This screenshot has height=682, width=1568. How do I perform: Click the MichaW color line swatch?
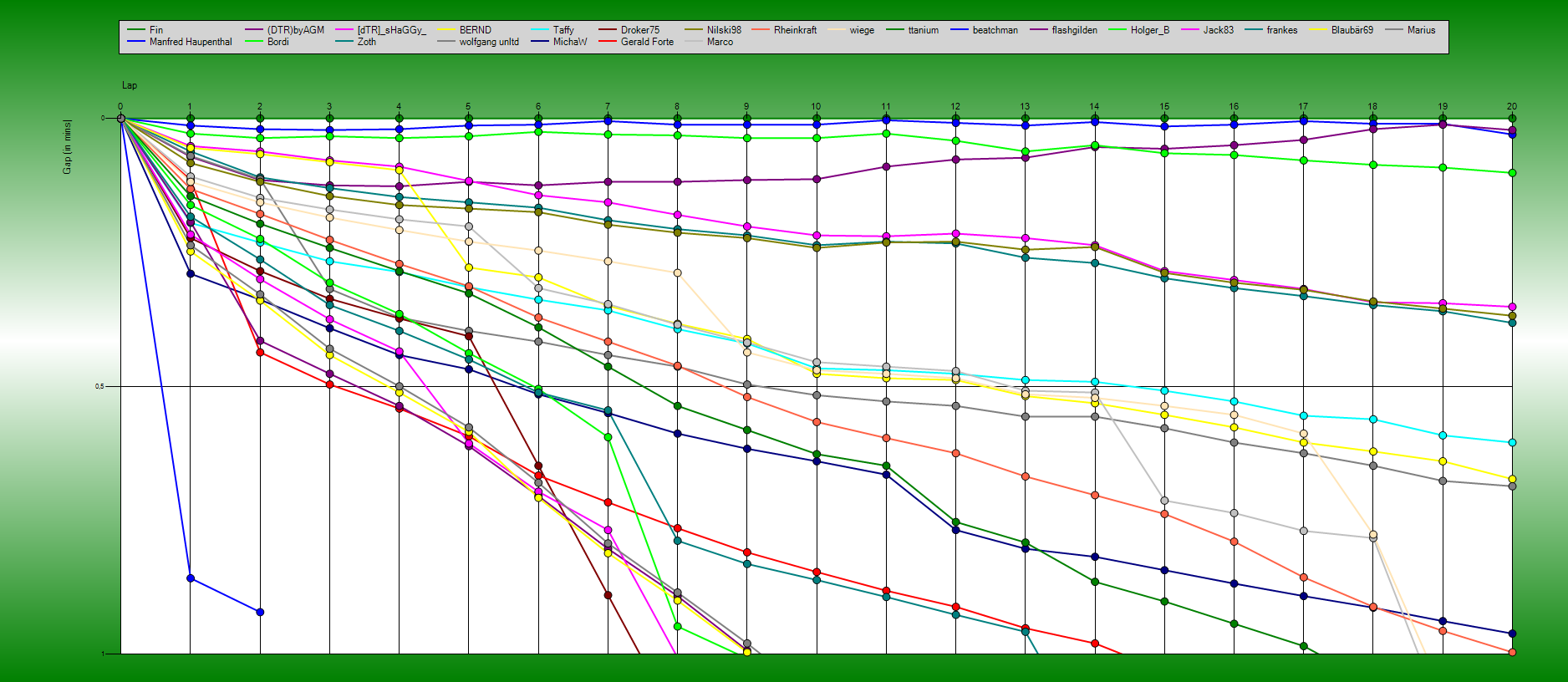click(x=540, y=42)
